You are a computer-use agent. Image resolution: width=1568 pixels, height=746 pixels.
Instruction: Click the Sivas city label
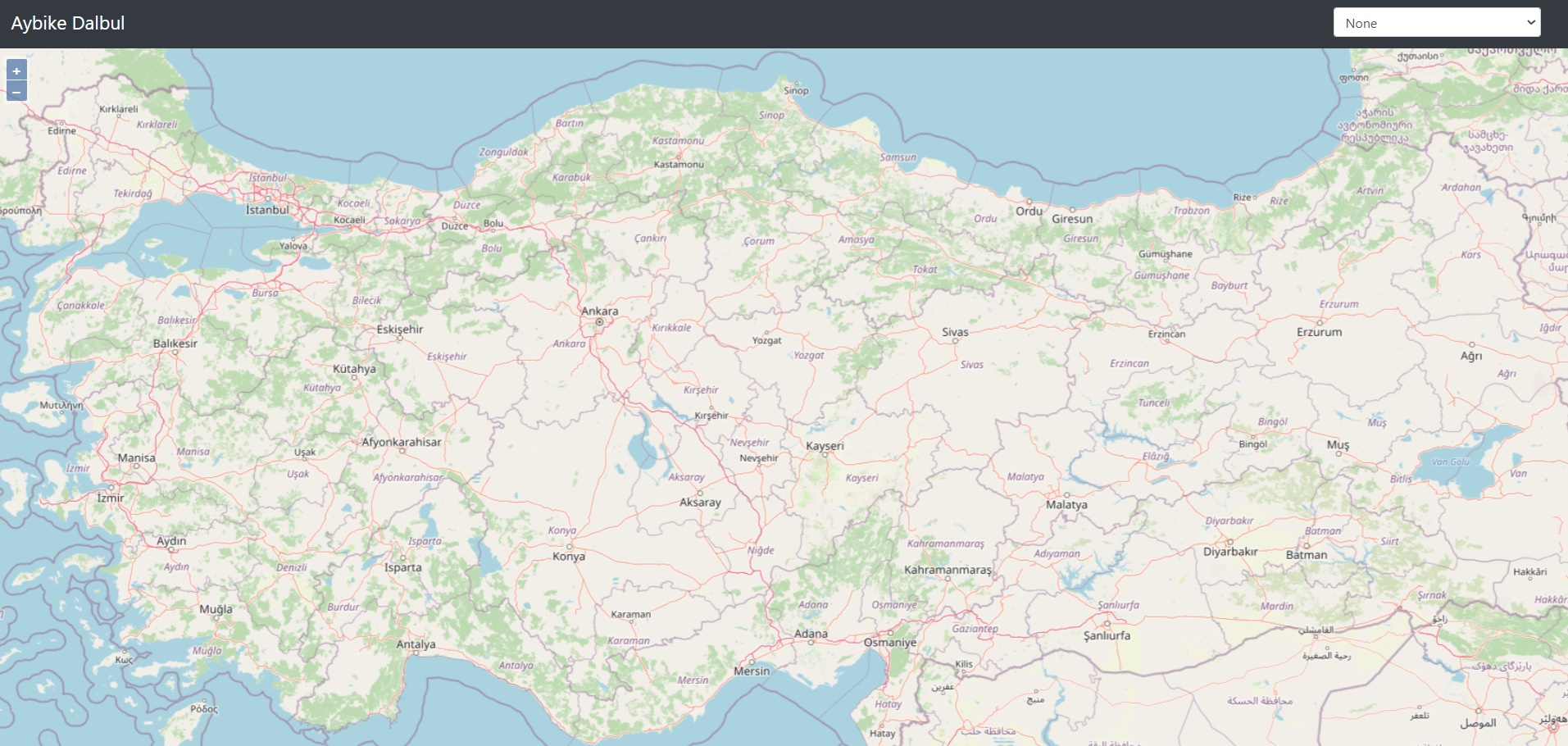point(955,332)
